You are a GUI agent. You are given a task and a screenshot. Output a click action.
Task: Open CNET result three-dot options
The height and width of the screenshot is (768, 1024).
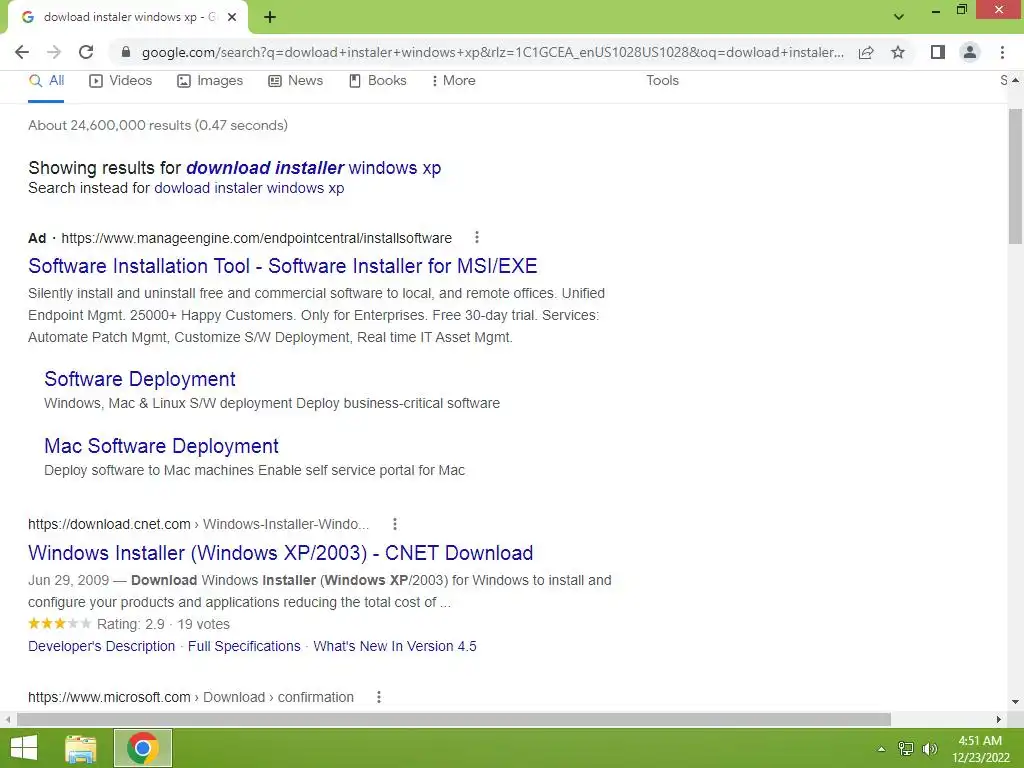coord(394,524)
